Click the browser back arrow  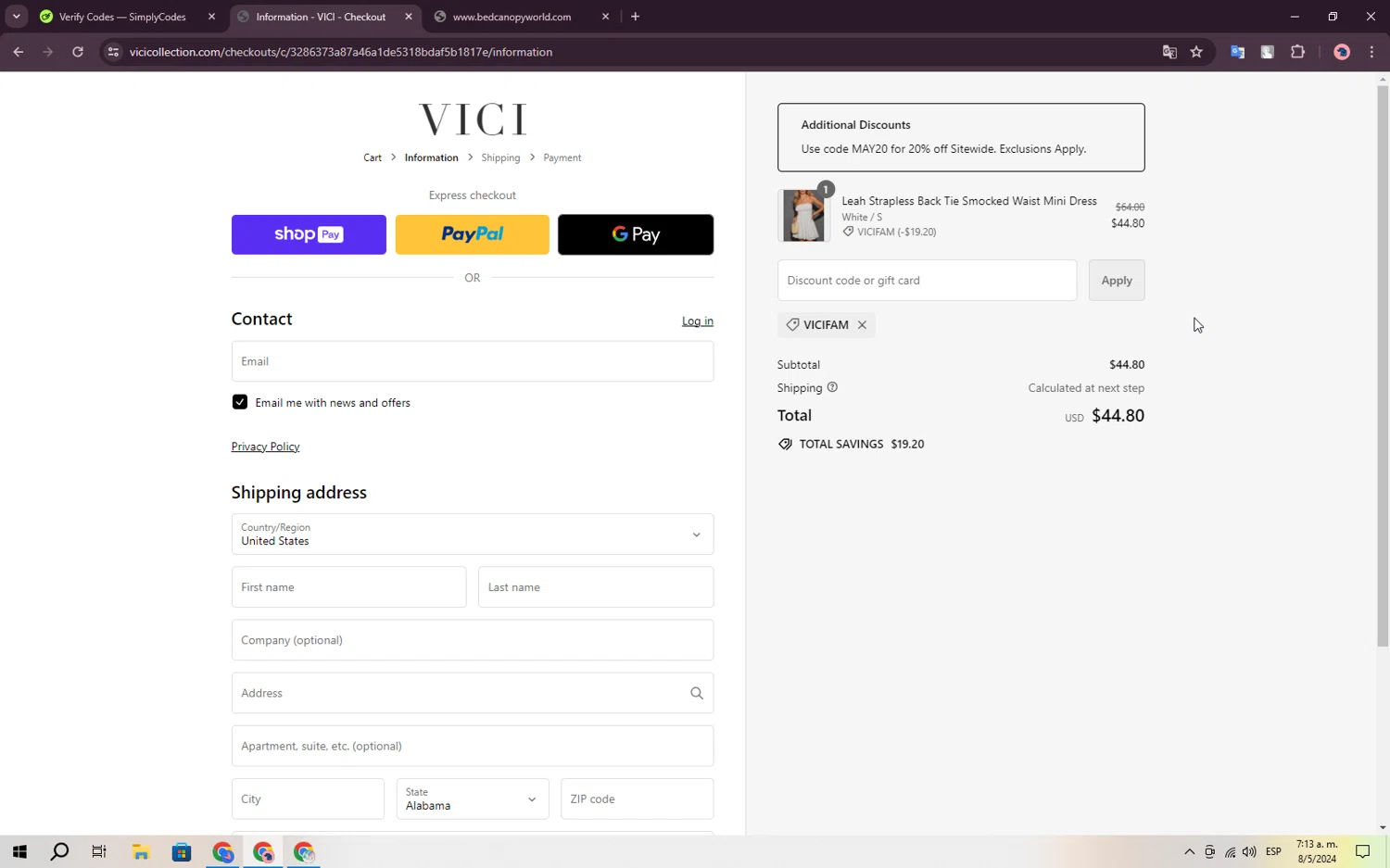[19, 52]
